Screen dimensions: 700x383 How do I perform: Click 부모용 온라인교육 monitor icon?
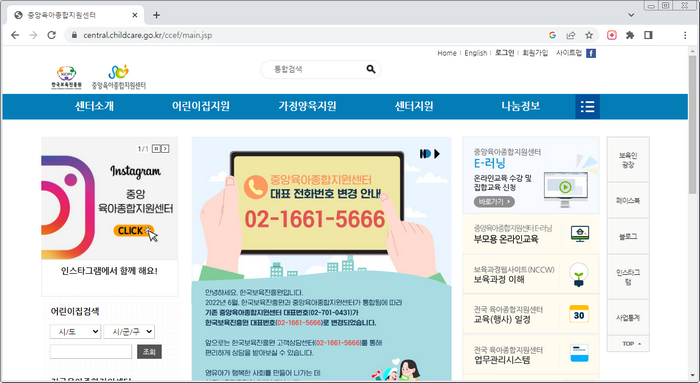click(579, 233)
